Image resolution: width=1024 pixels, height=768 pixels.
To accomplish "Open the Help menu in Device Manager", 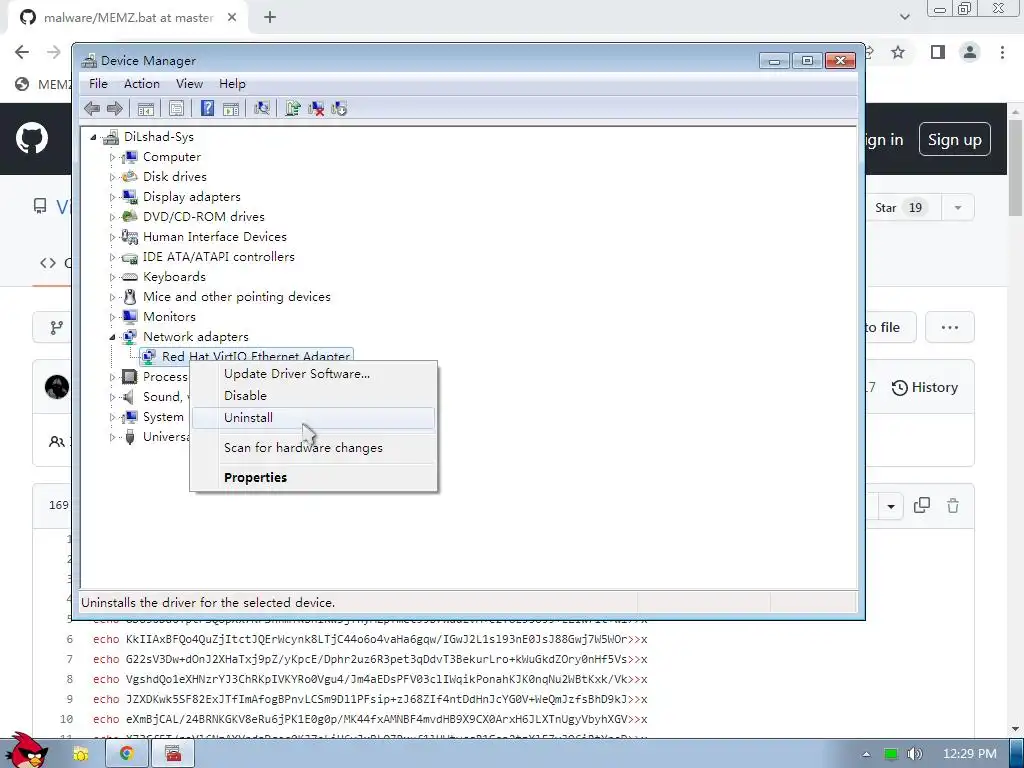I will click(232, 84).
